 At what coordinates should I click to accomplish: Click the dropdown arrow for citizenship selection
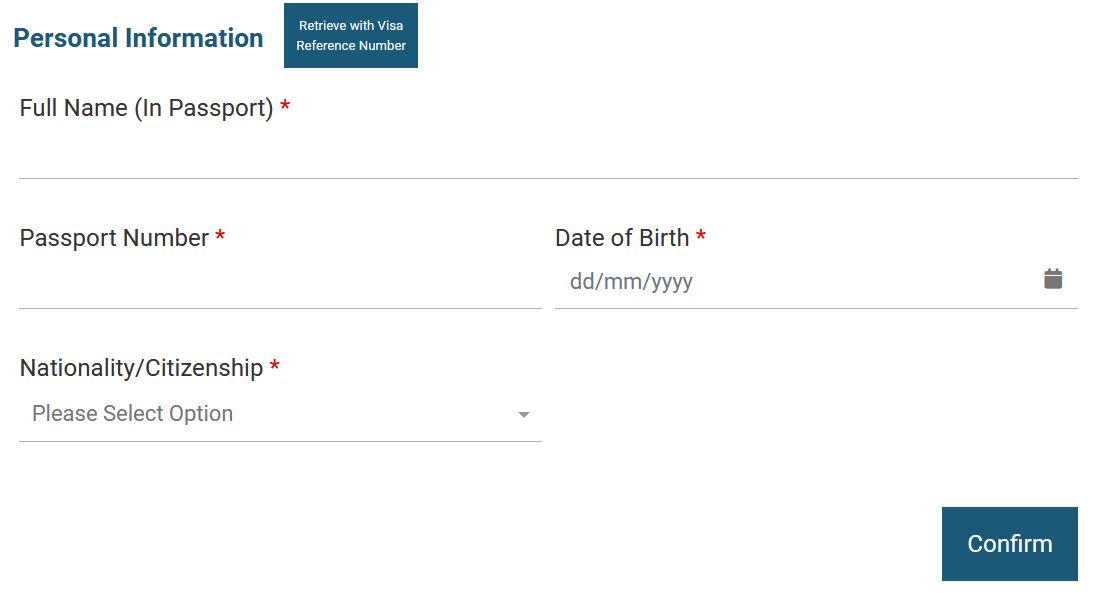[523, 413]
